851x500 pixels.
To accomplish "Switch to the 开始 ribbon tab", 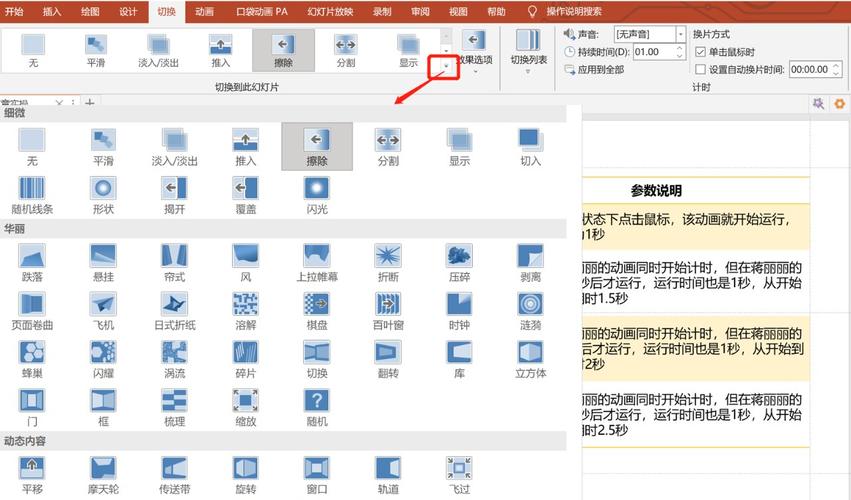I will click(x=14, y=11).
